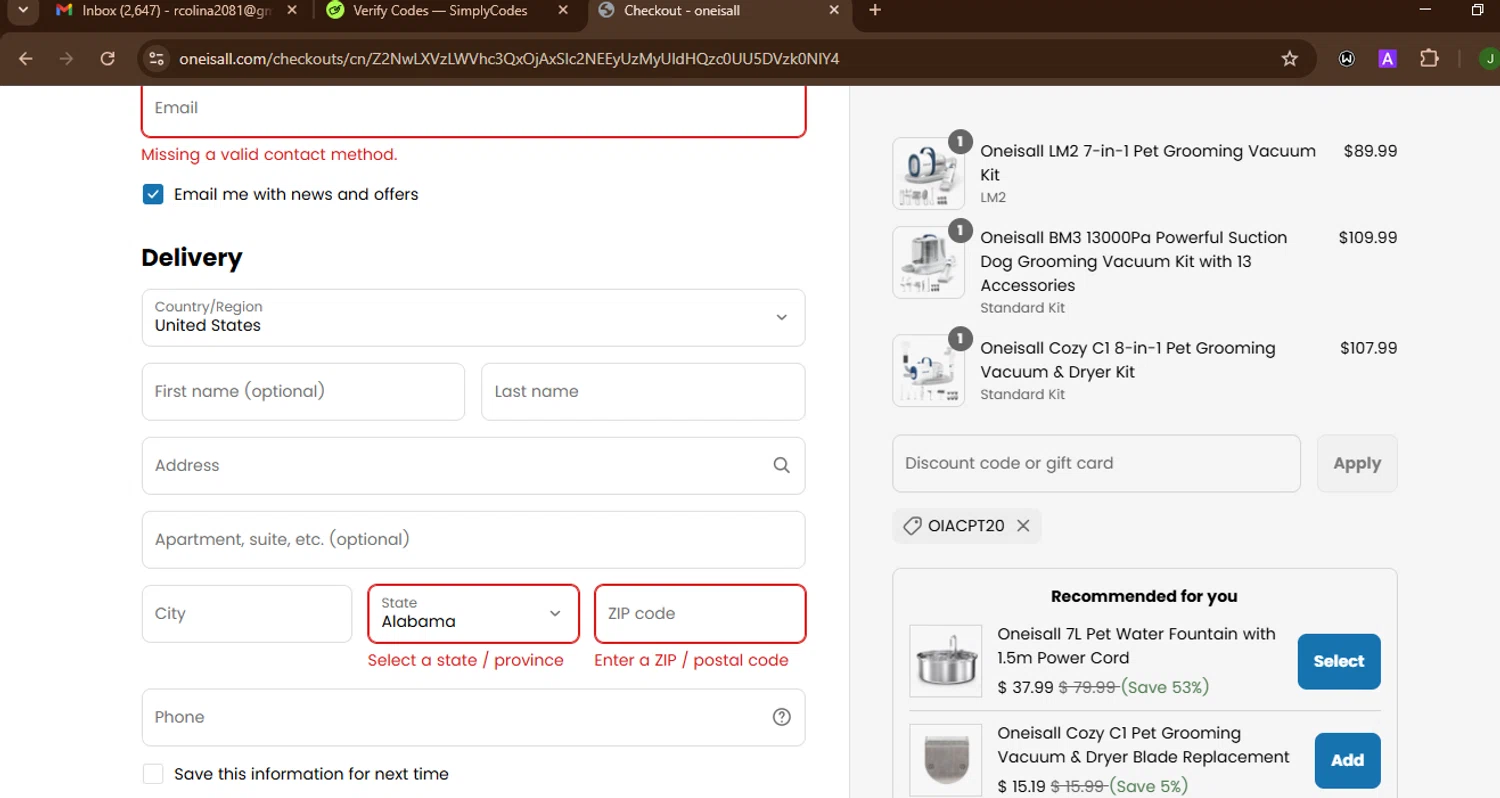Click the Pet Water Fountain thumbnail
1500x798 pixels.
946,661
